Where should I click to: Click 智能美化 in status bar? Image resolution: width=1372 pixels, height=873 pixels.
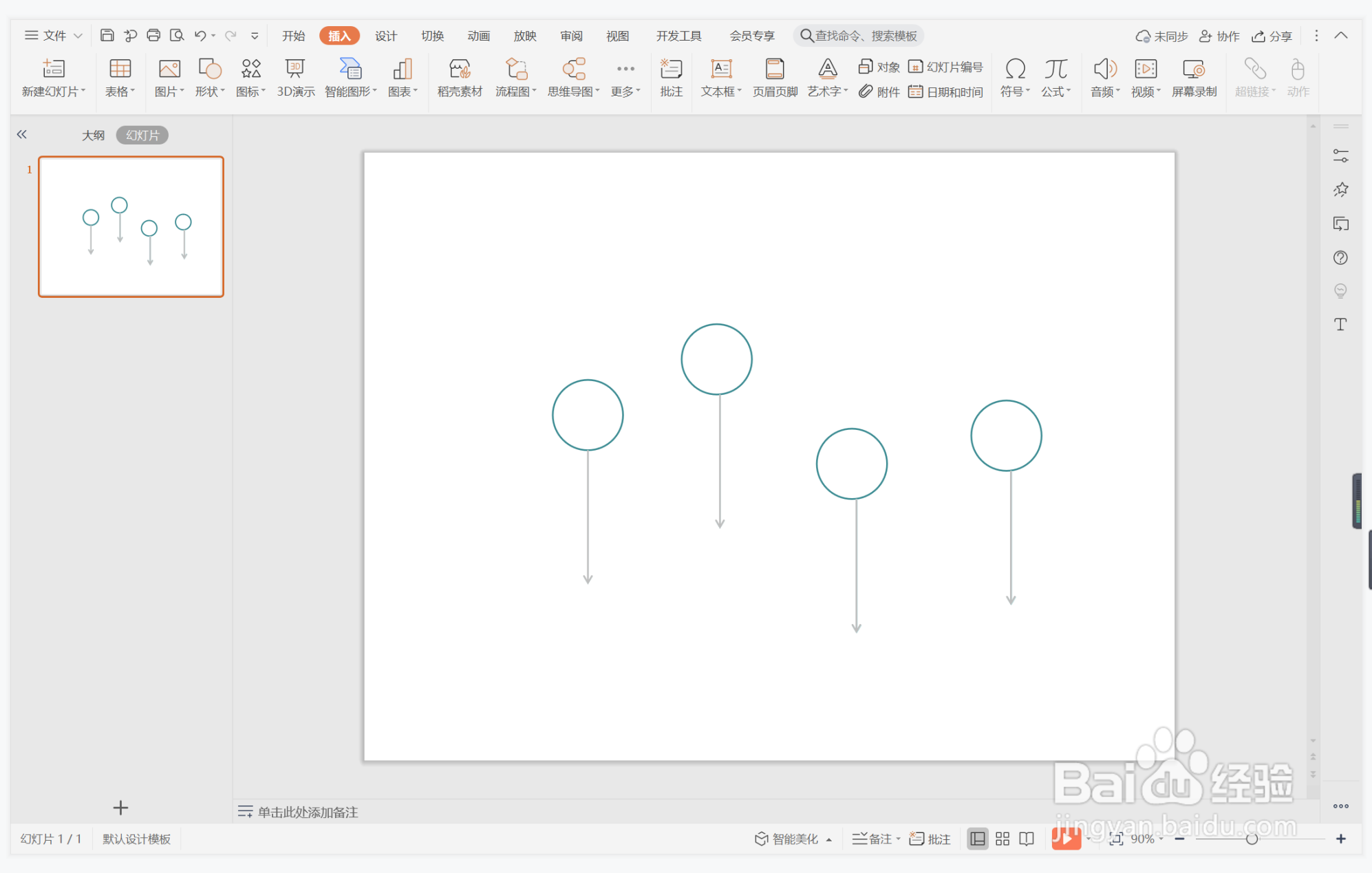pyautogui.click(x=786, y=839)
